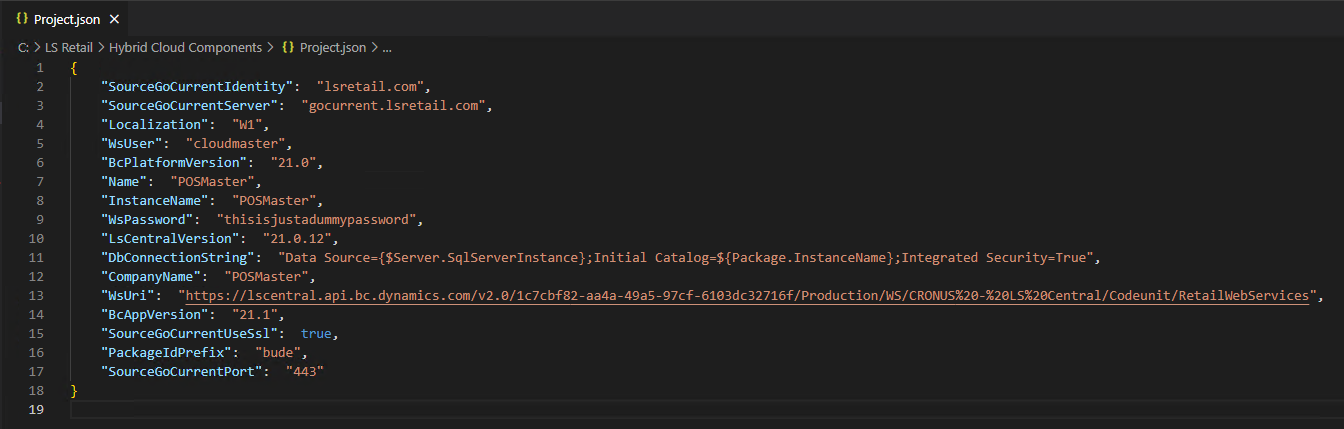
Task: Close the Project.json editor tab
Action: (x=114, y=19)
